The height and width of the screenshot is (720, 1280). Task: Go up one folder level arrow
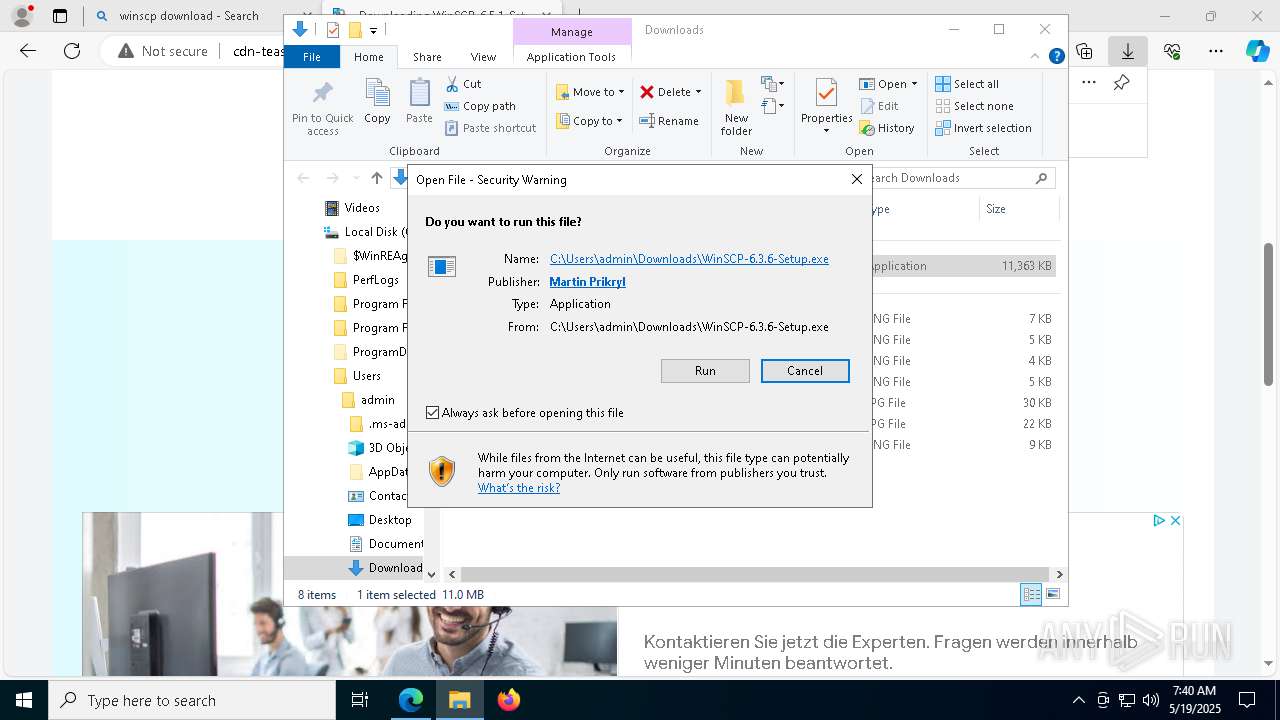tap(376, 178)
